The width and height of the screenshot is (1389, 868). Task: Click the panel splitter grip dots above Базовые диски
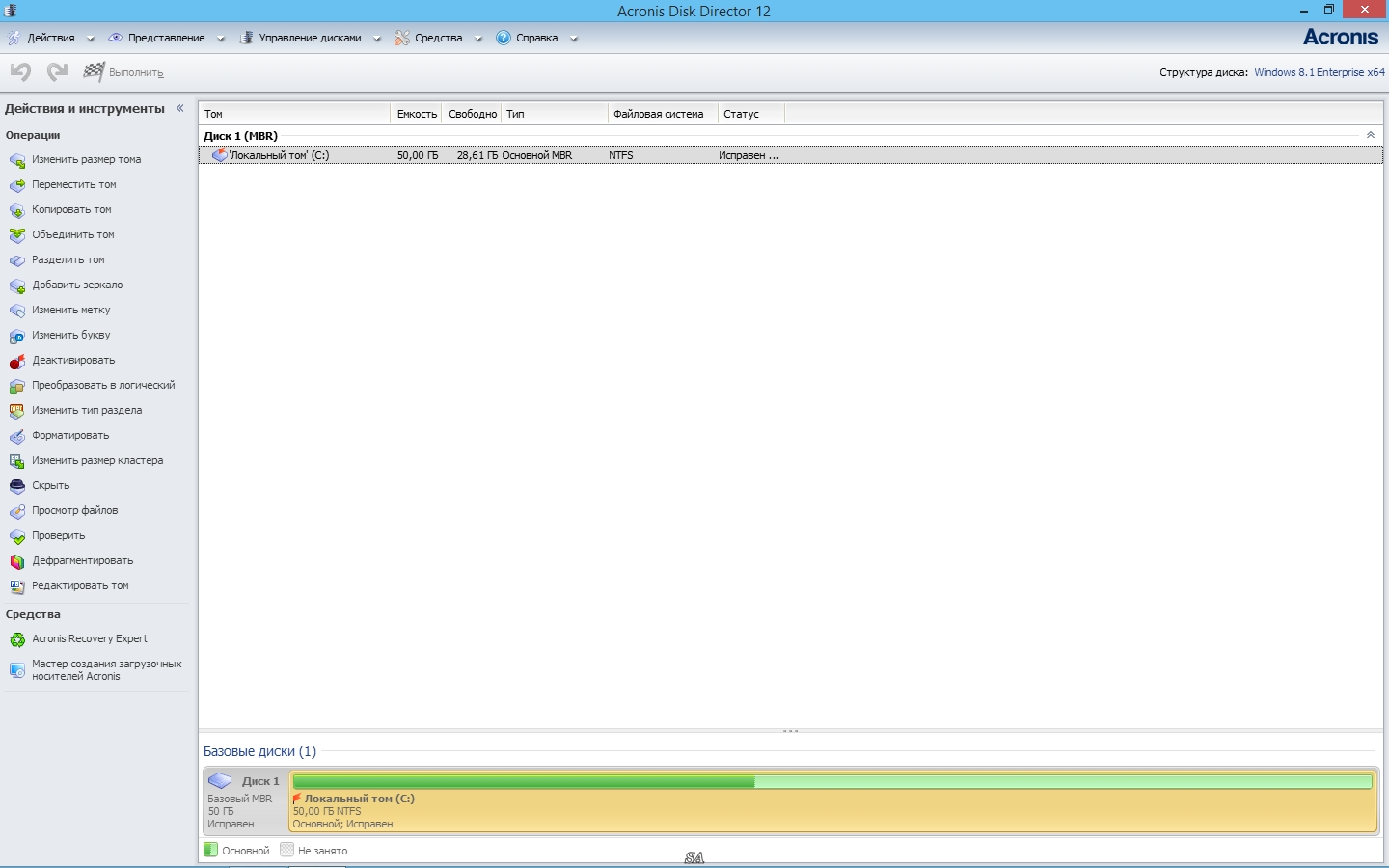point(791,731)
